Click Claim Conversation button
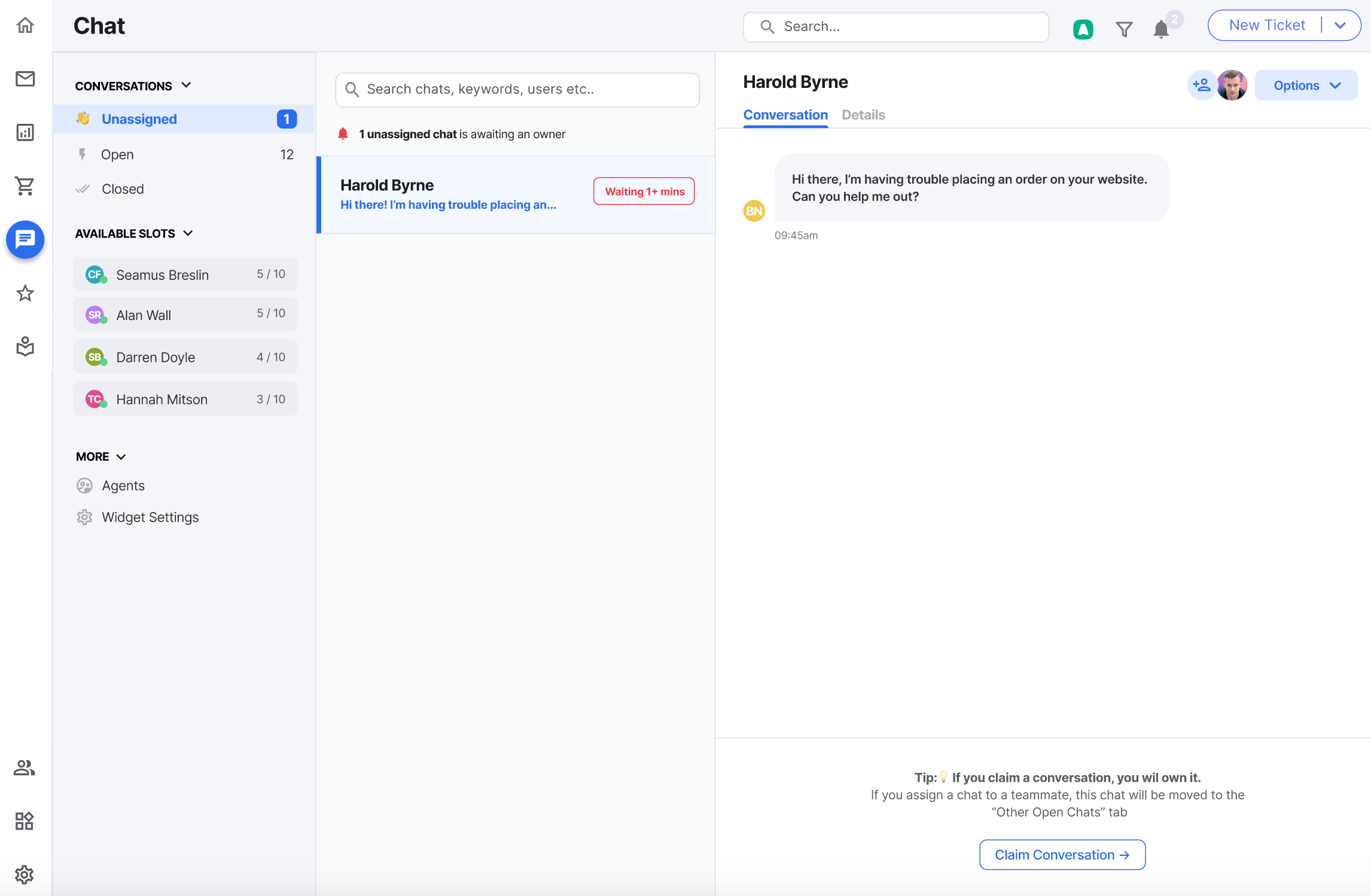The width and height of the screenshot is (1371, 896). click(x=1062, y=855)
